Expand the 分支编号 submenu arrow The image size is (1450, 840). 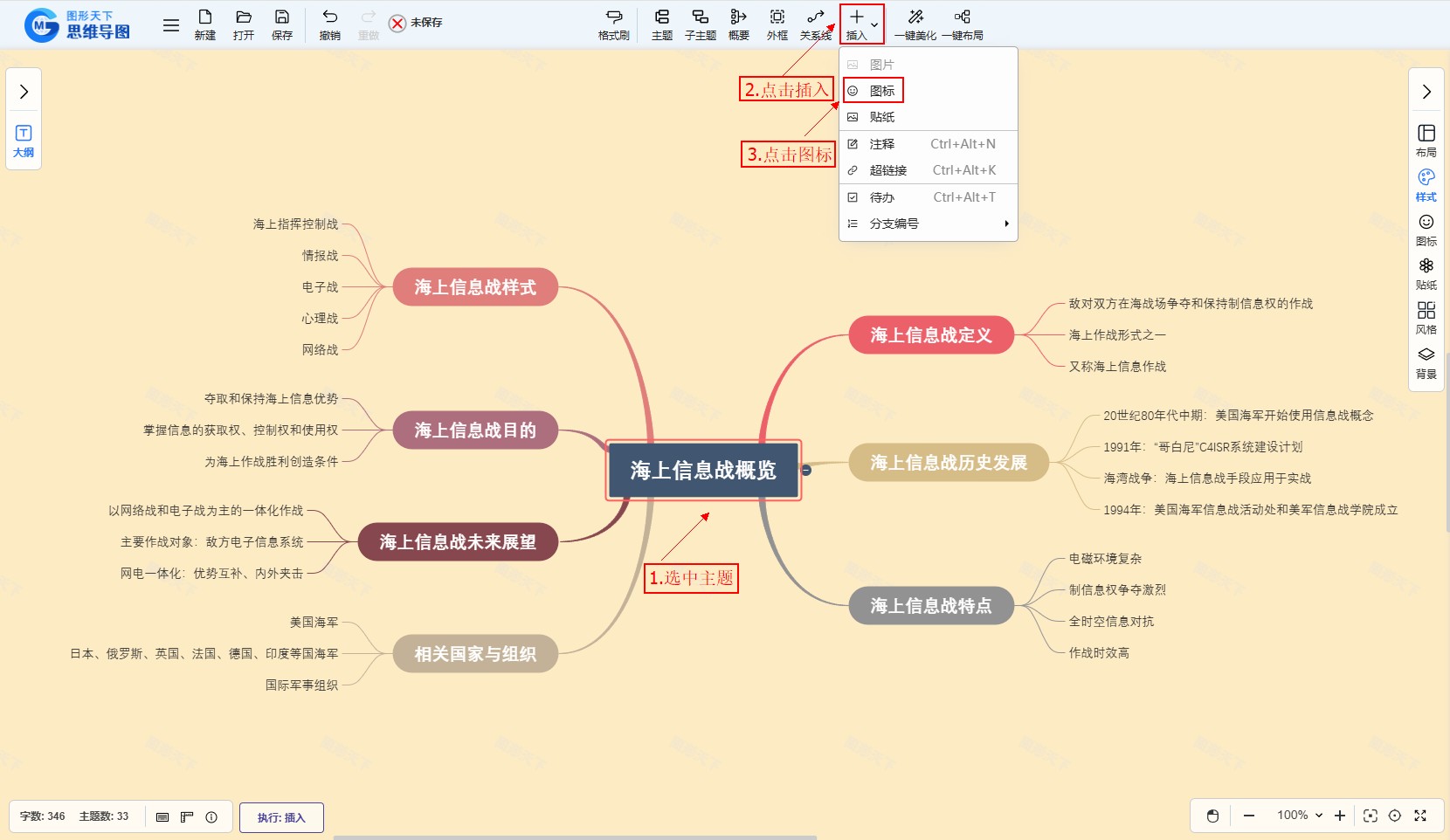click(x=1006, y=224)
